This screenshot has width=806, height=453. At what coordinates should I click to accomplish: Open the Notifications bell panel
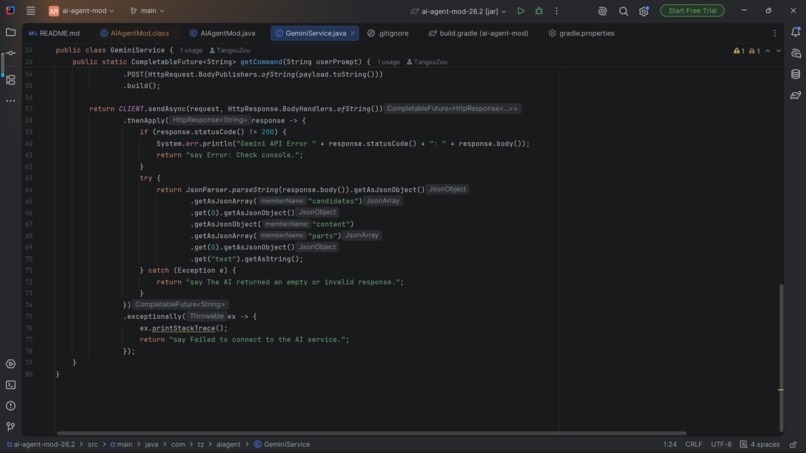[796, 32]
